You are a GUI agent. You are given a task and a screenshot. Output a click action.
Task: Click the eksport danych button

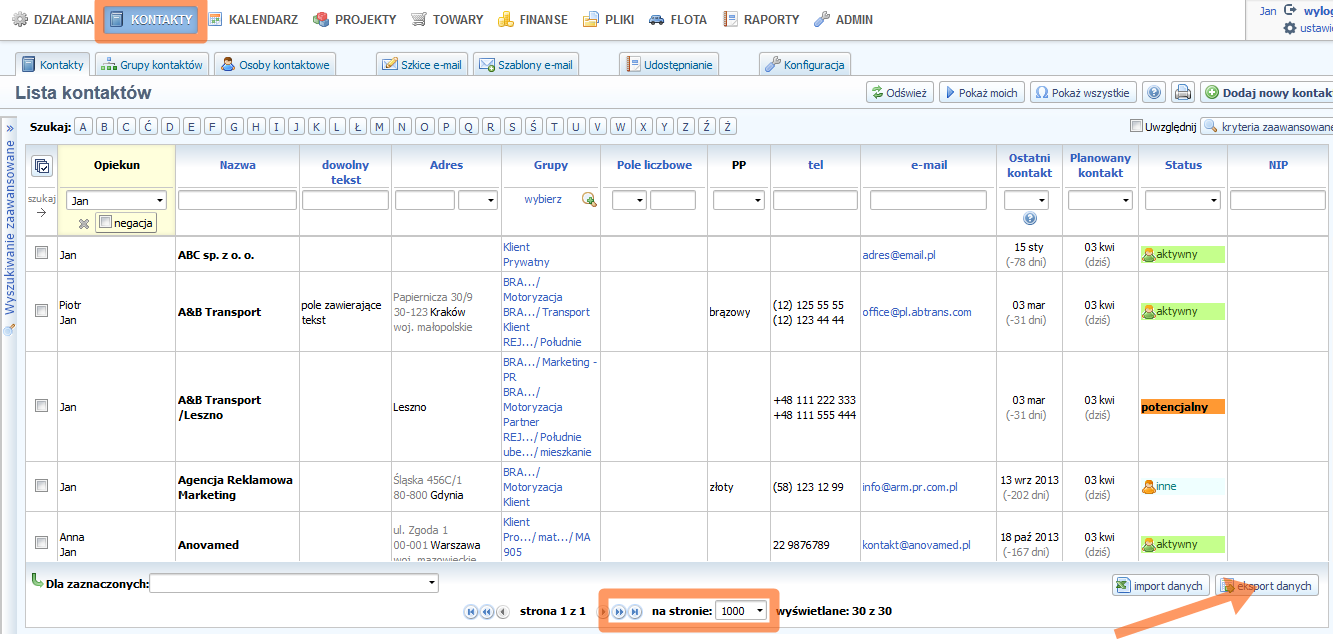point(1266,586)
